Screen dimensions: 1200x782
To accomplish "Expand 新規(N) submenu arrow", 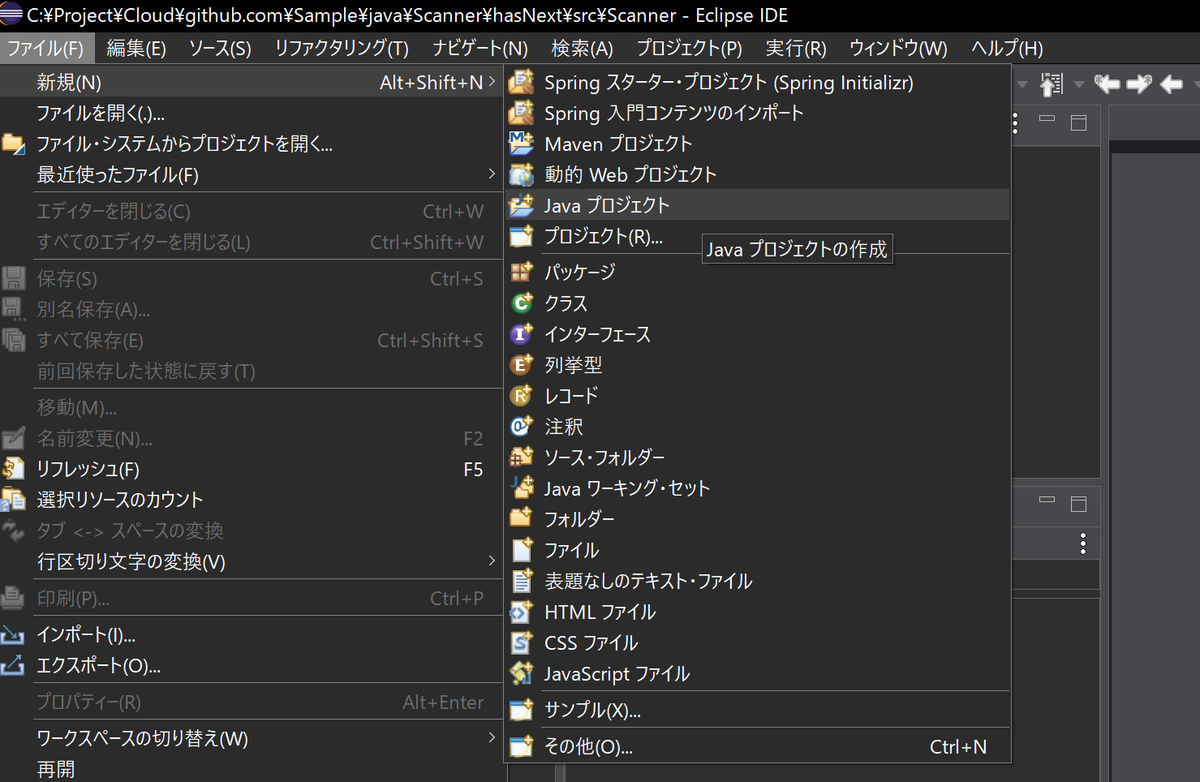I will tap(491, 82).
